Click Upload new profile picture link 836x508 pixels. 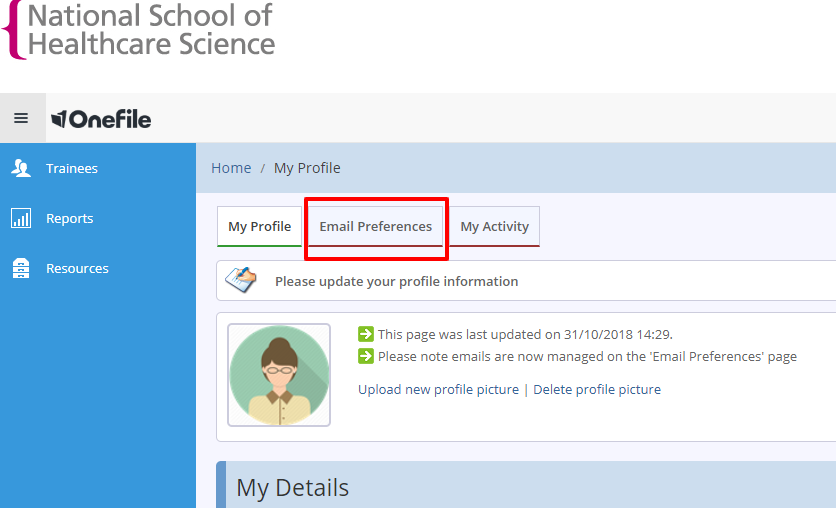[x=438, y=389]
